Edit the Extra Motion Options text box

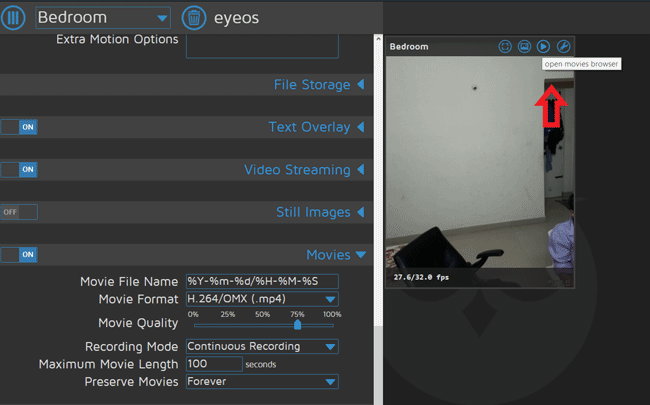click(262, 46)
